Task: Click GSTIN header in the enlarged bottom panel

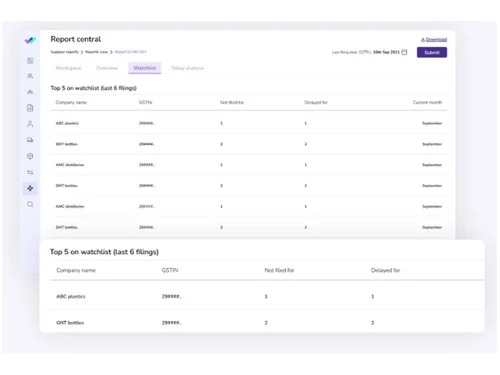Action: click(x=170, y=270)
